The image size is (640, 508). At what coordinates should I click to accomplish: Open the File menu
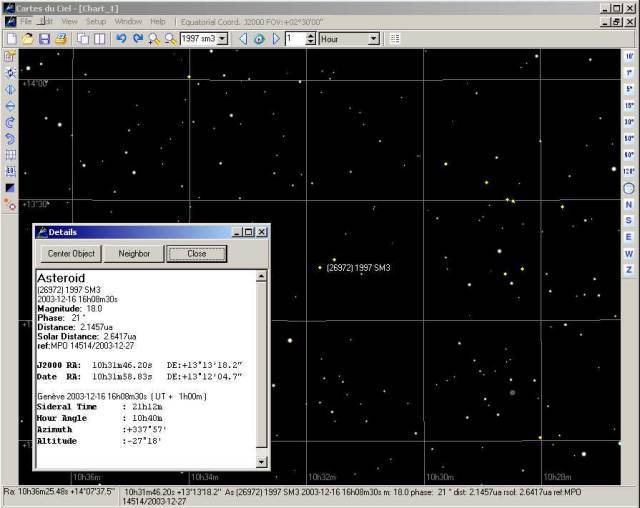coord(26,21)
